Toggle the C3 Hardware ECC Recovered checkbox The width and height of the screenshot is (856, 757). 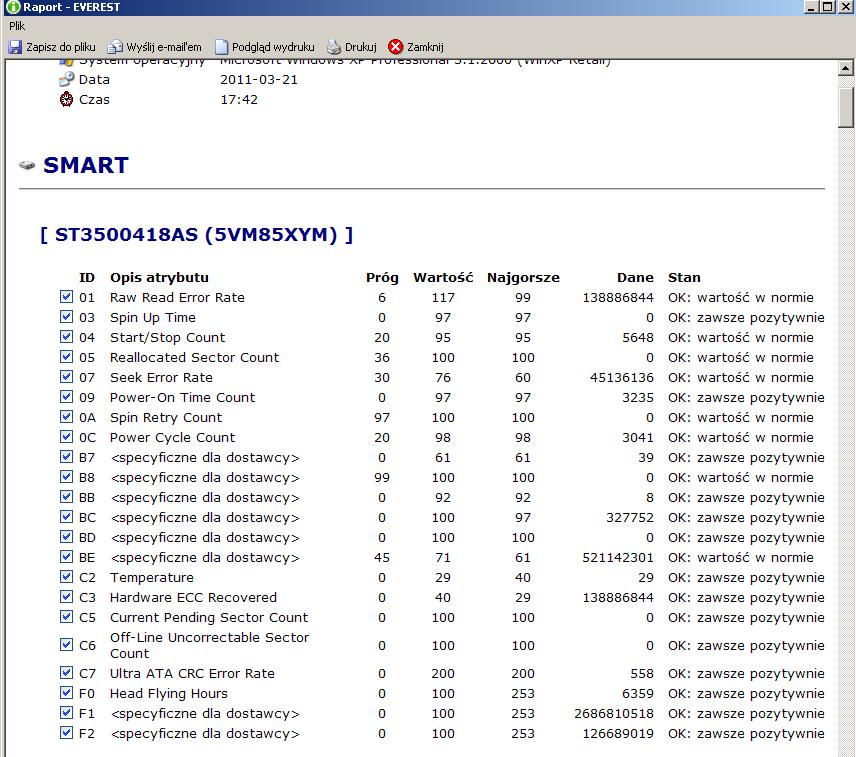click(x=66, y=597)
